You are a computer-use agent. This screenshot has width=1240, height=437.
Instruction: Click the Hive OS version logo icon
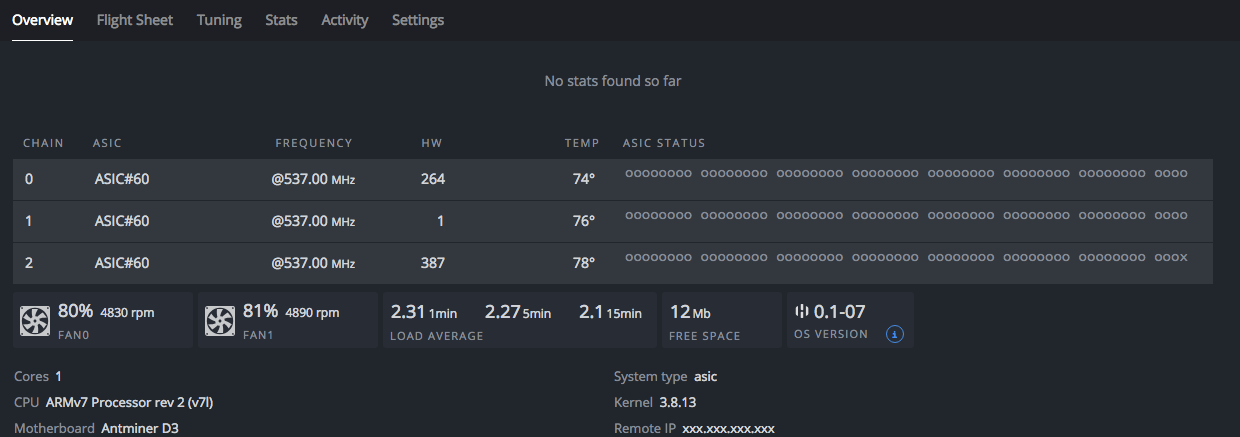(x=801, y=311)
